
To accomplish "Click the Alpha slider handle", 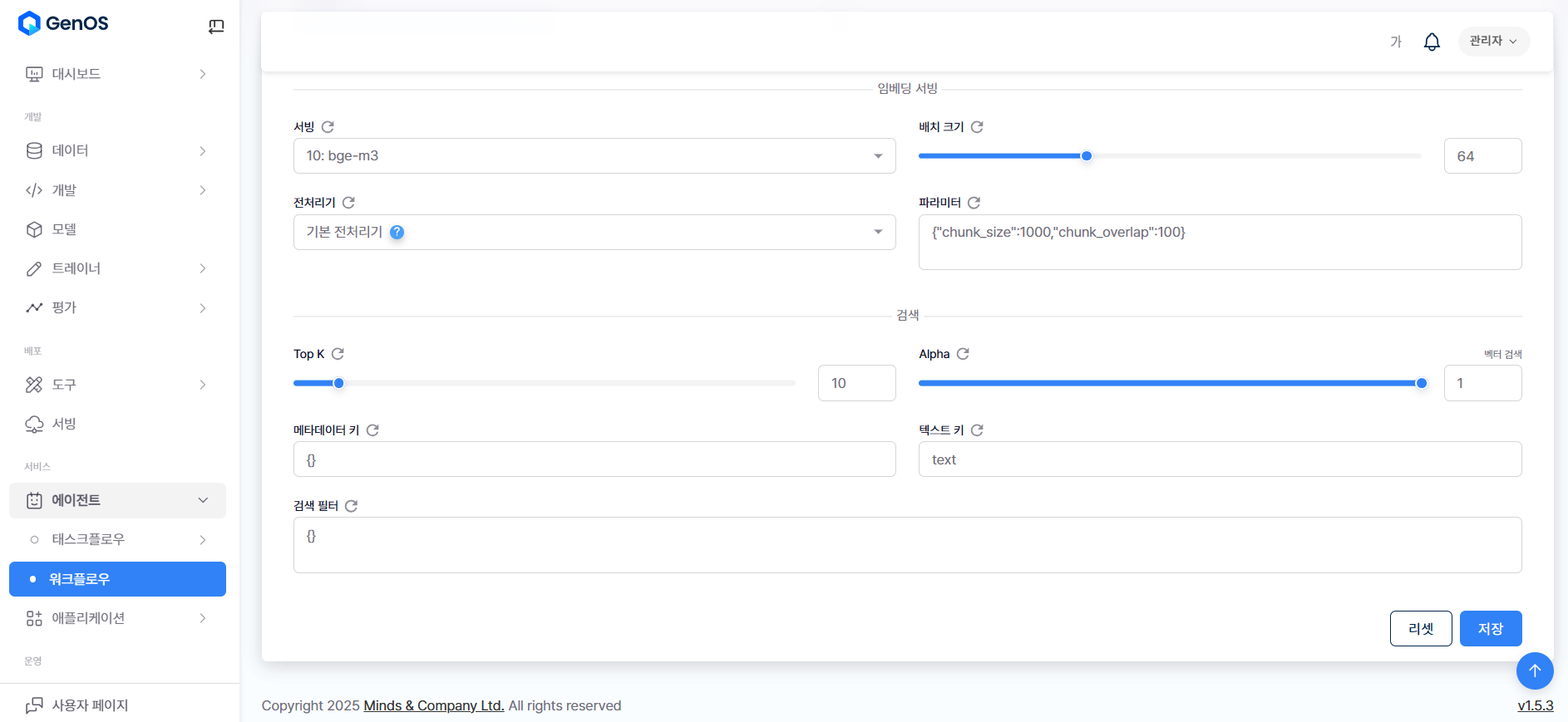I will pos(1422,383).
